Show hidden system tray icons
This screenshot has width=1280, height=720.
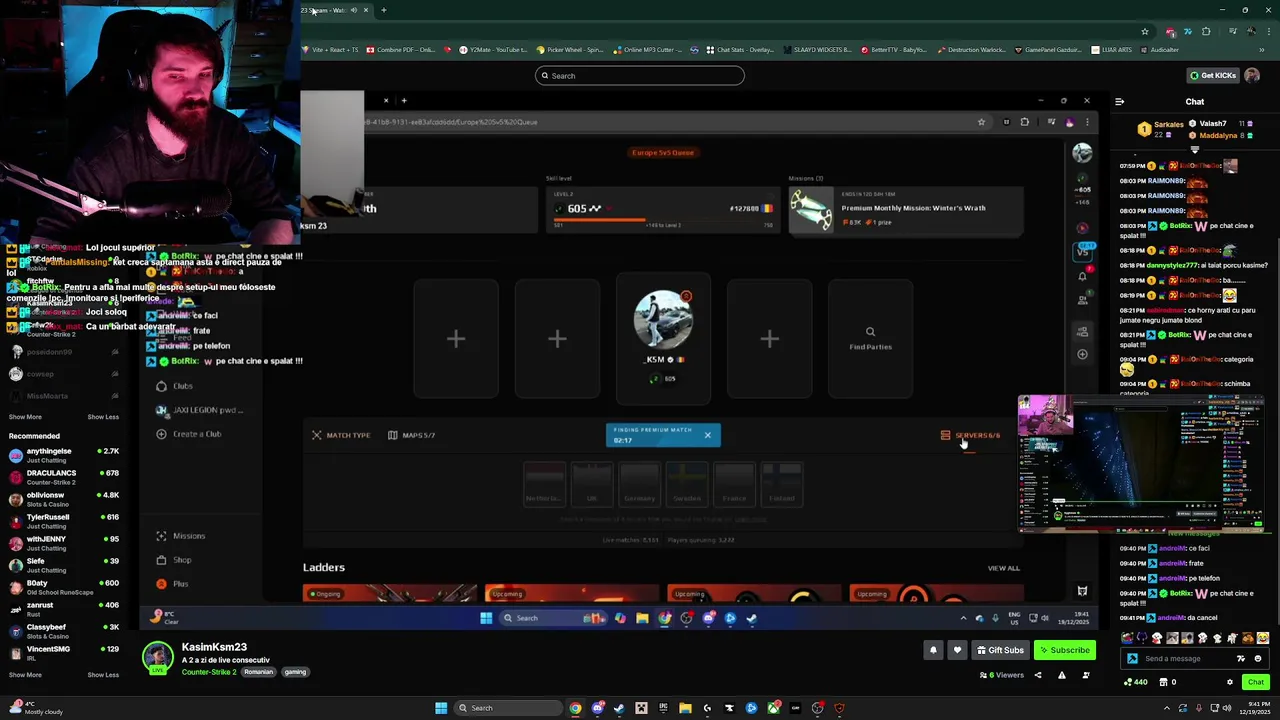coord(1167,708)
